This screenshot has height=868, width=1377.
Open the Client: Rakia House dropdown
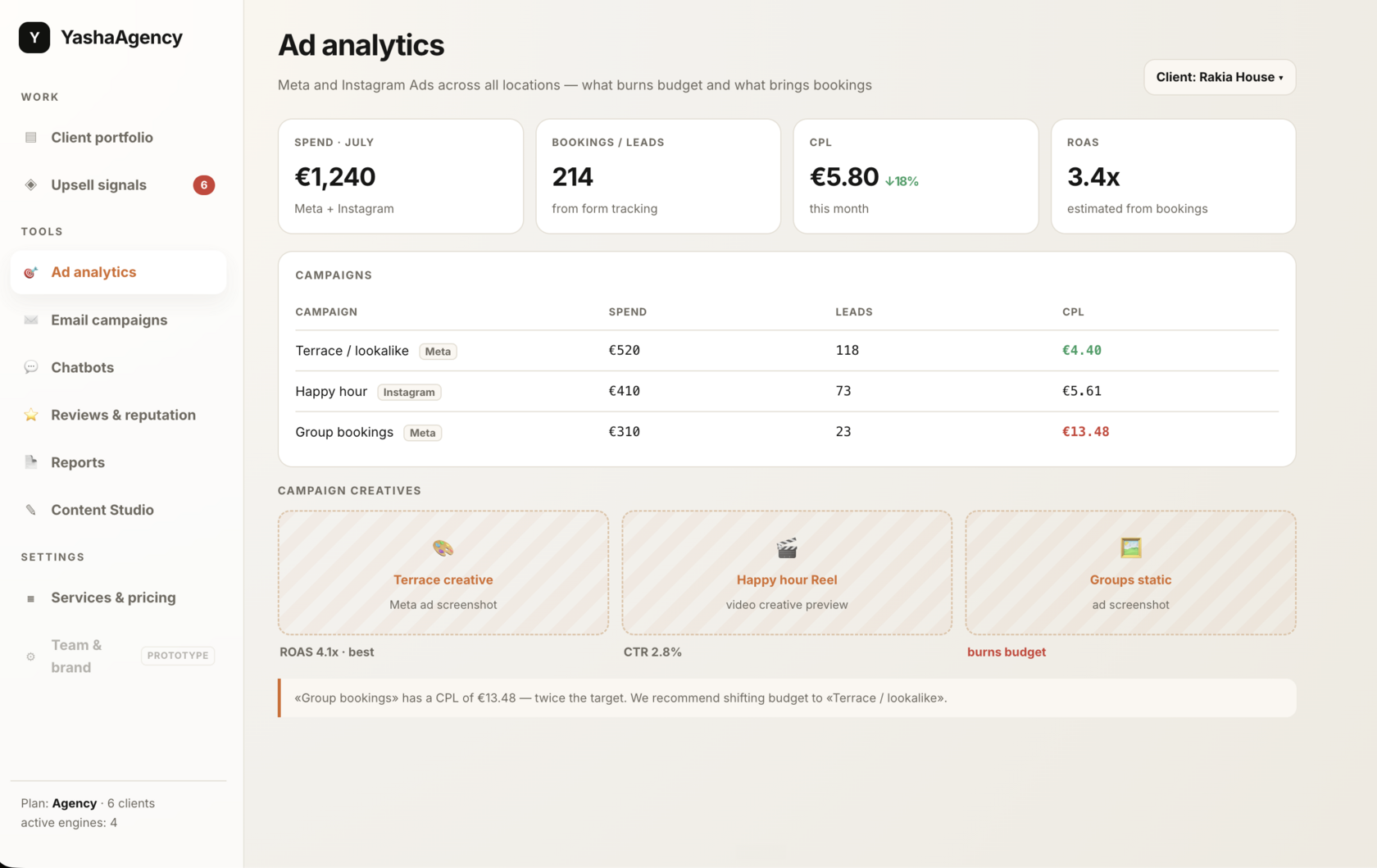[1220, 77]
